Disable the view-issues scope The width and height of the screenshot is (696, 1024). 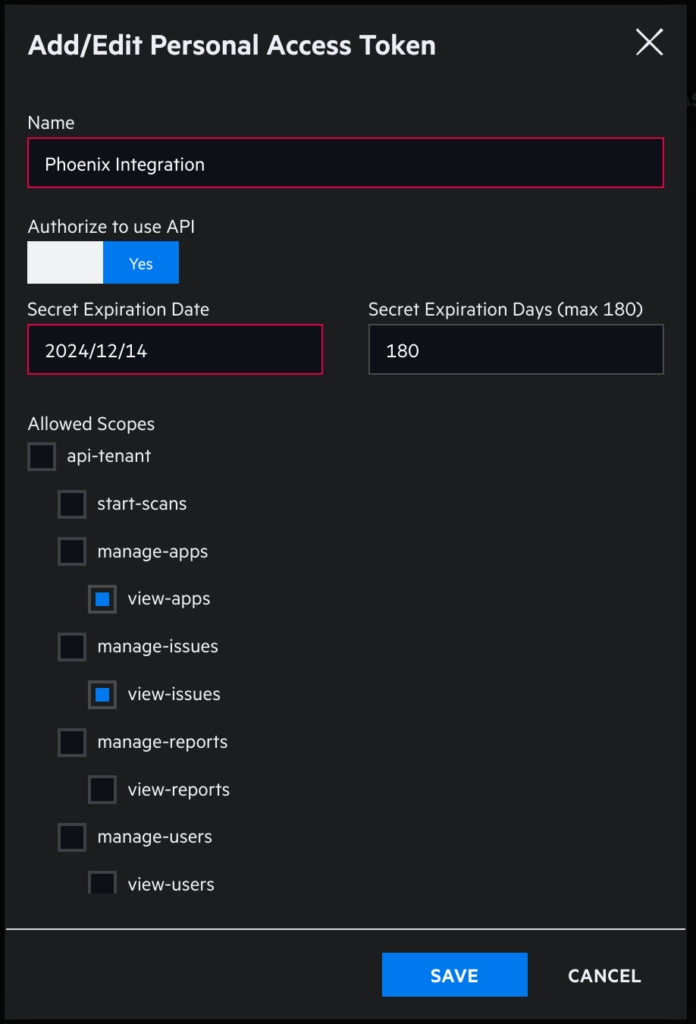click(x=103, y=695)
